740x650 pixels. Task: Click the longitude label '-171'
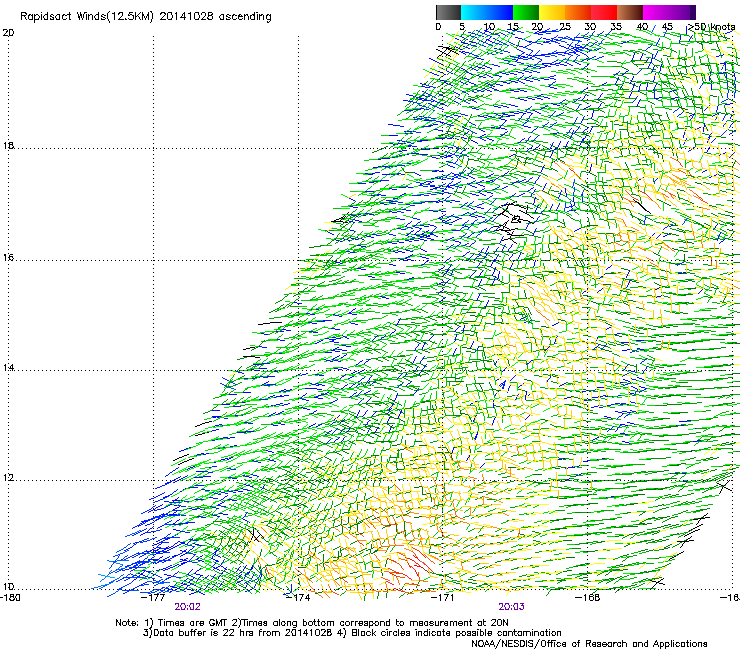443,597
